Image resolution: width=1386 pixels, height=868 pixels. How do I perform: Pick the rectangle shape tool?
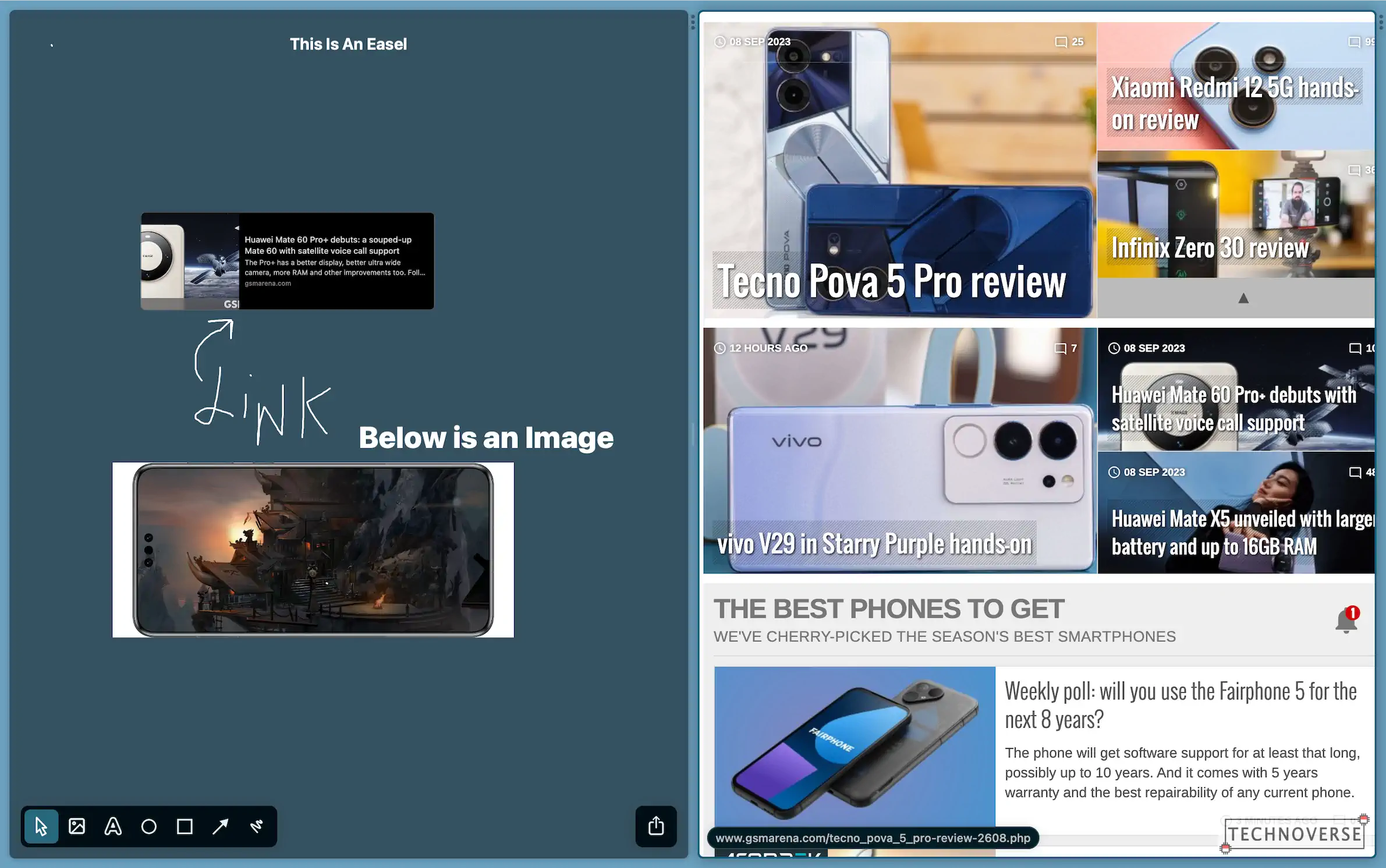point(185,827)
